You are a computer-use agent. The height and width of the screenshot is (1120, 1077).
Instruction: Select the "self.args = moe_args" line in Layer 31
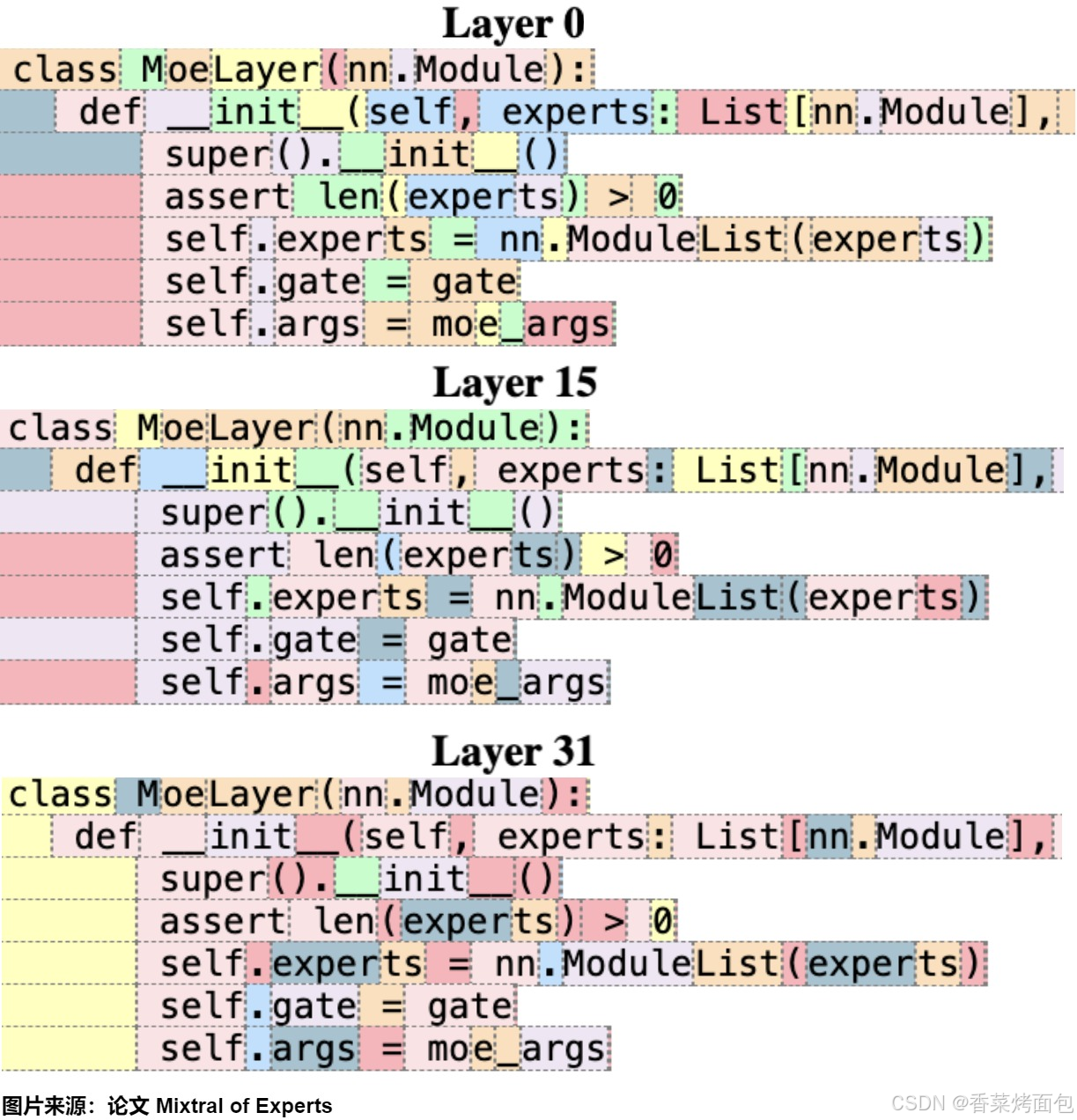tap(306, 1048)
